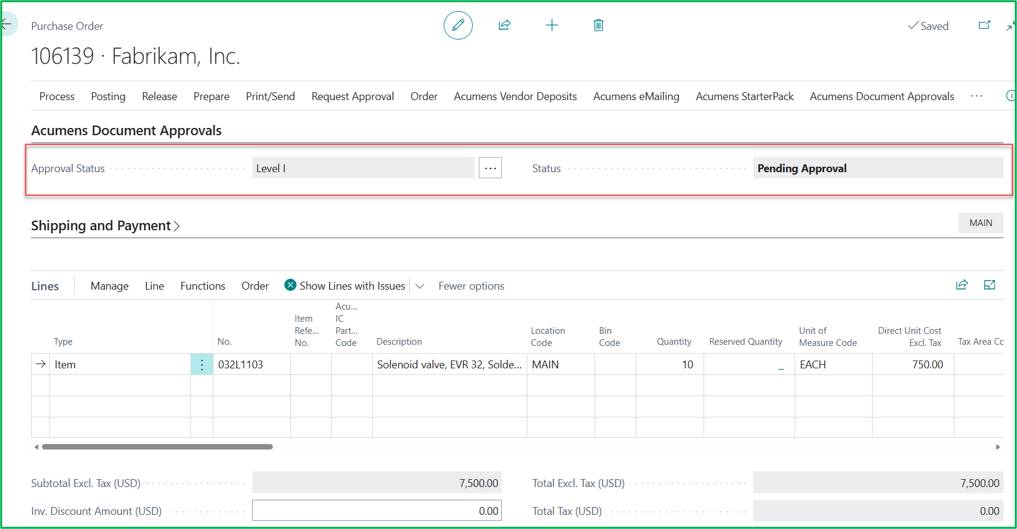
Task: Open the Posting menu
Action: click(x=108, y=96)
